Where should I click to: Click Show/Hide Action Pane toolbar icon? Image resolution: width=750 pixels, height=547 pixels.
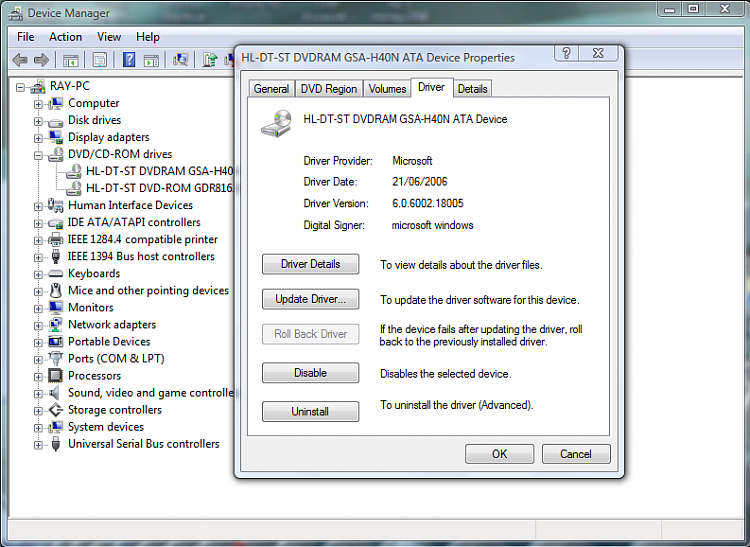[152, 60]
